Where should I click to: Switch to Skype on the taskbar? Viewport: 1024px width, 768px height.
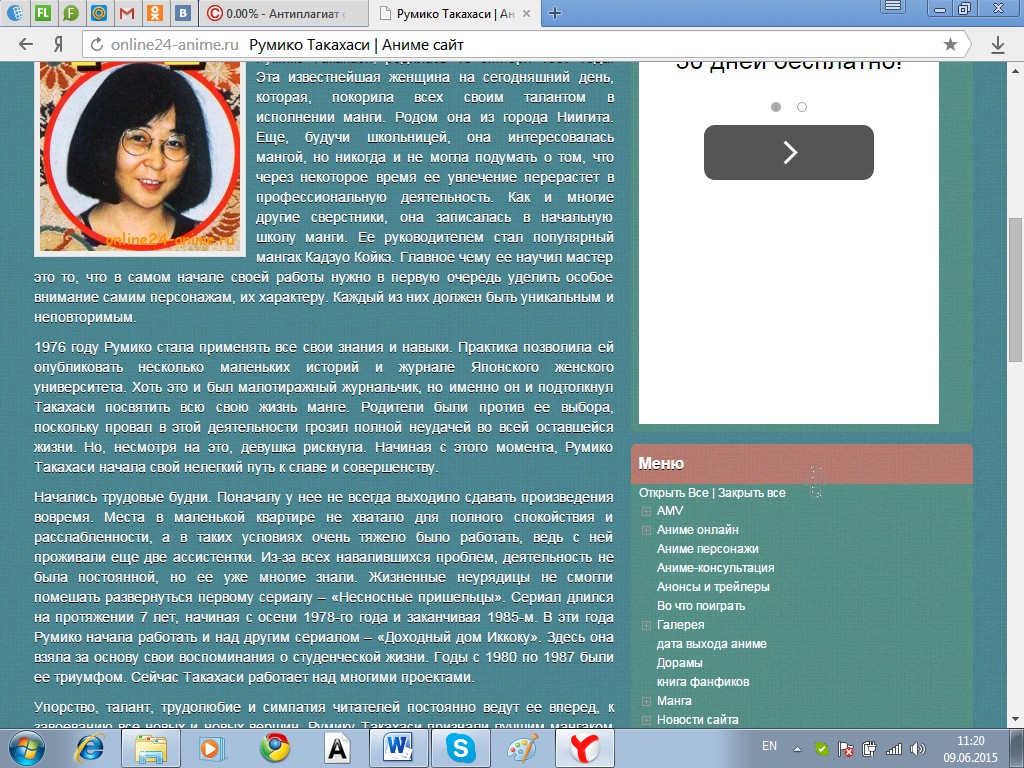click(460, 748)
